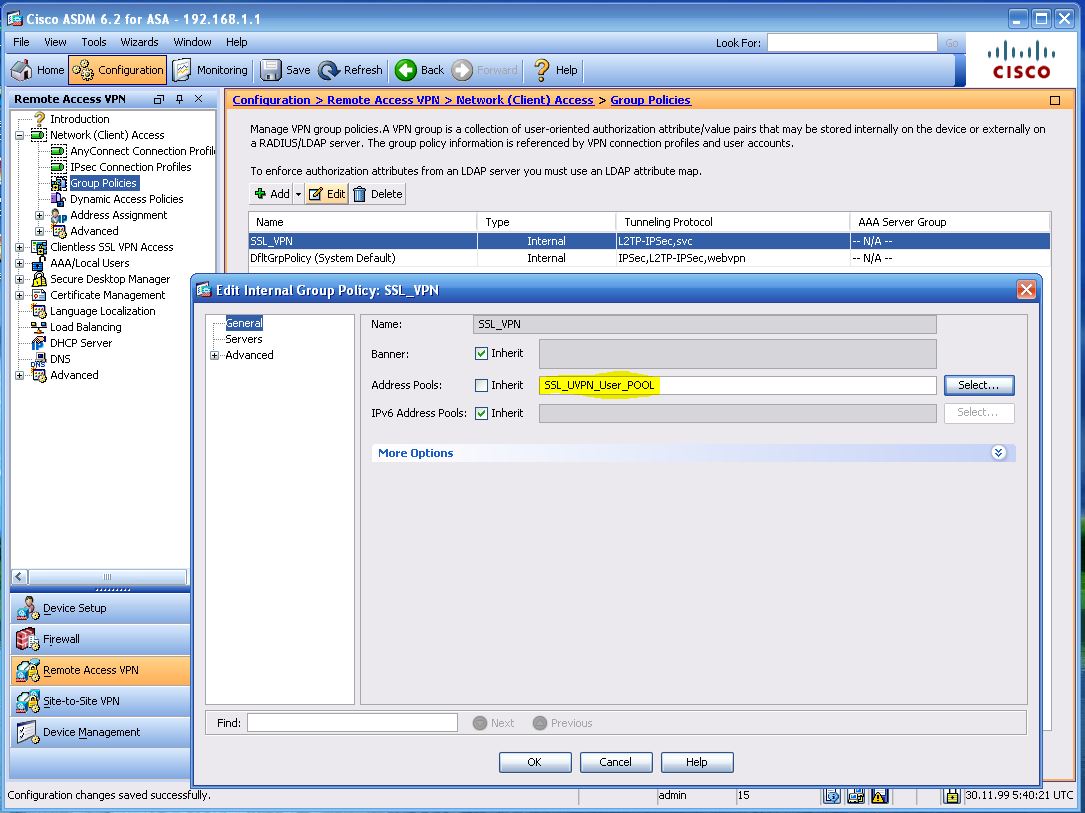Select DNS node in tree
This screenshot has height=813, width=1085.
[x=60, y=358]
